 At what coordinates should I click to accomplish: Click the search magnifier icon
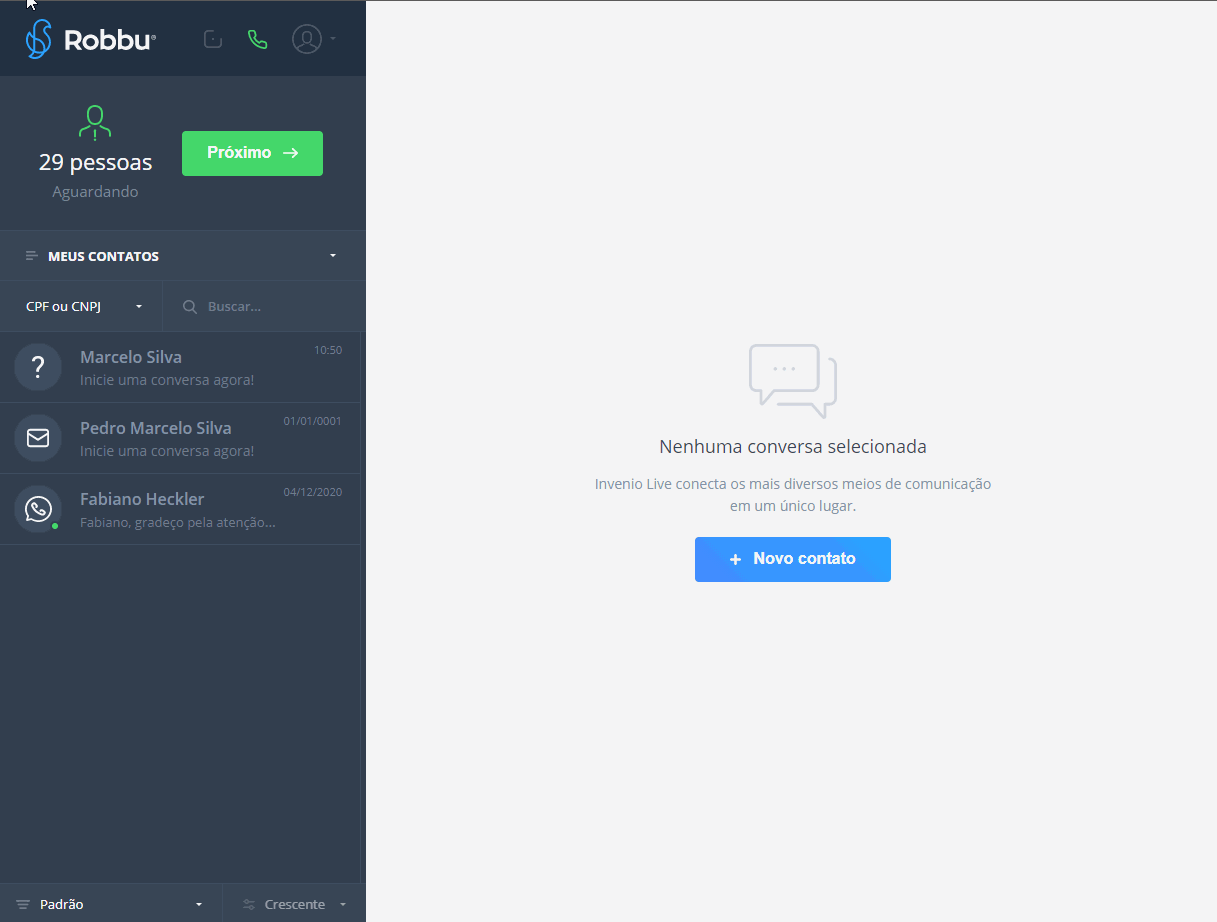tap(190, 307)
